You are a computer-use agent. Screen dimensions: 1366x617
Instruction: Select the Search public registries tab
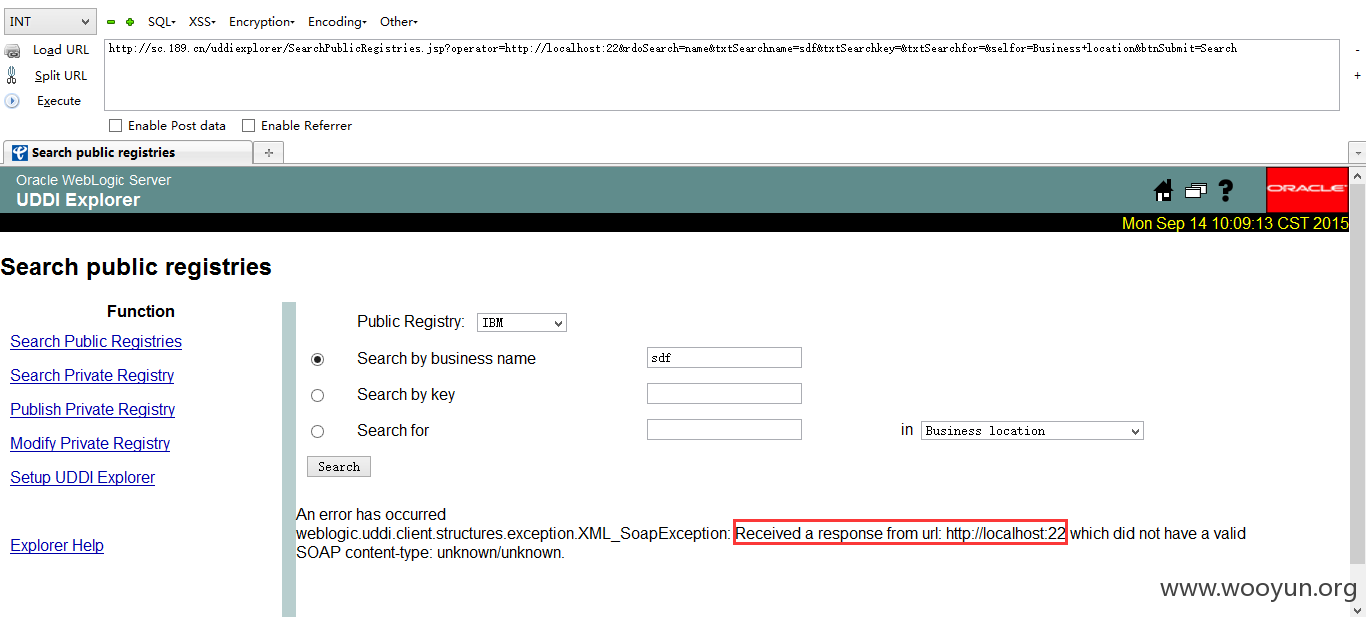(128, 153)
